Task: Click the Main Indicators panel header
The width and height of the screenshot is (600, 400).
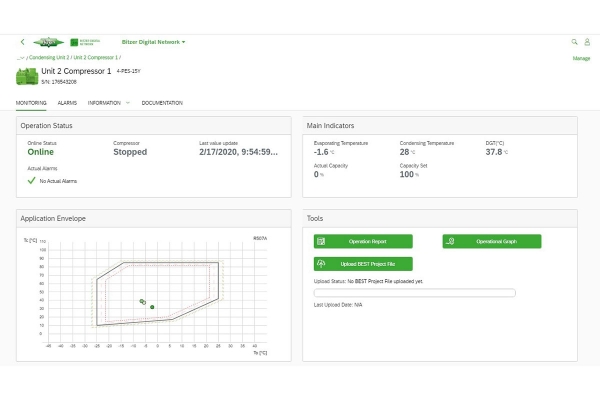Action: click(x=440, y=126)
